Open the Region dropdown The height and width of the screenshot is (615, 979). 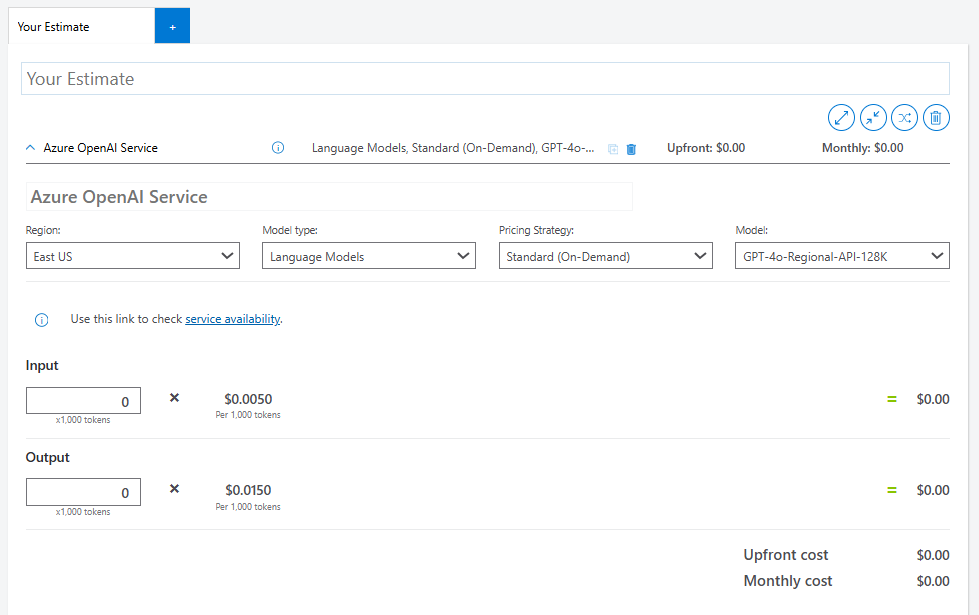[132, 255]
